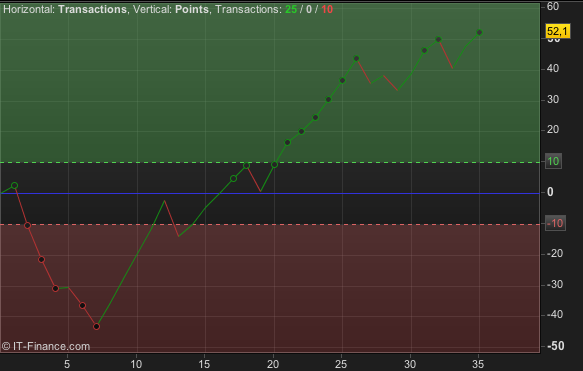Select the data point at transaction 23
The image size is (583, 371).
click(x=315, y=118)
